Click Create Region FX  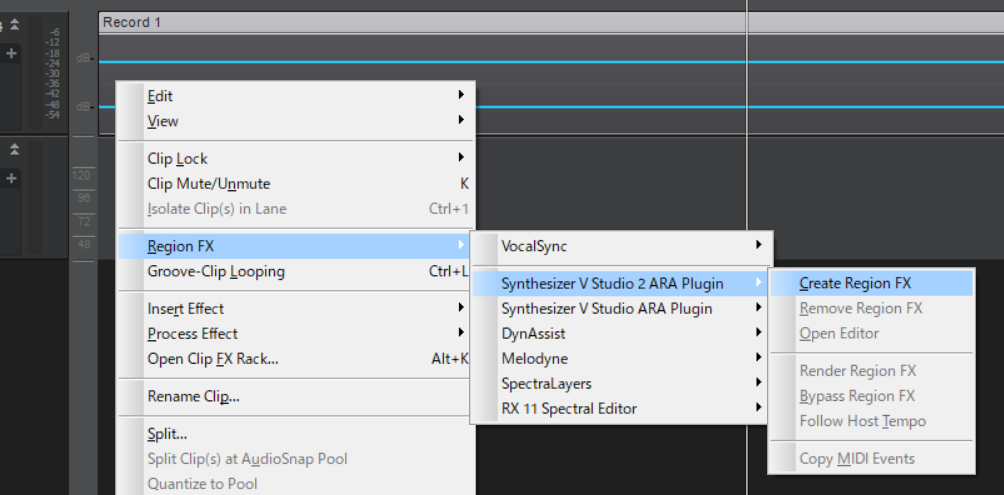(871, 284)
